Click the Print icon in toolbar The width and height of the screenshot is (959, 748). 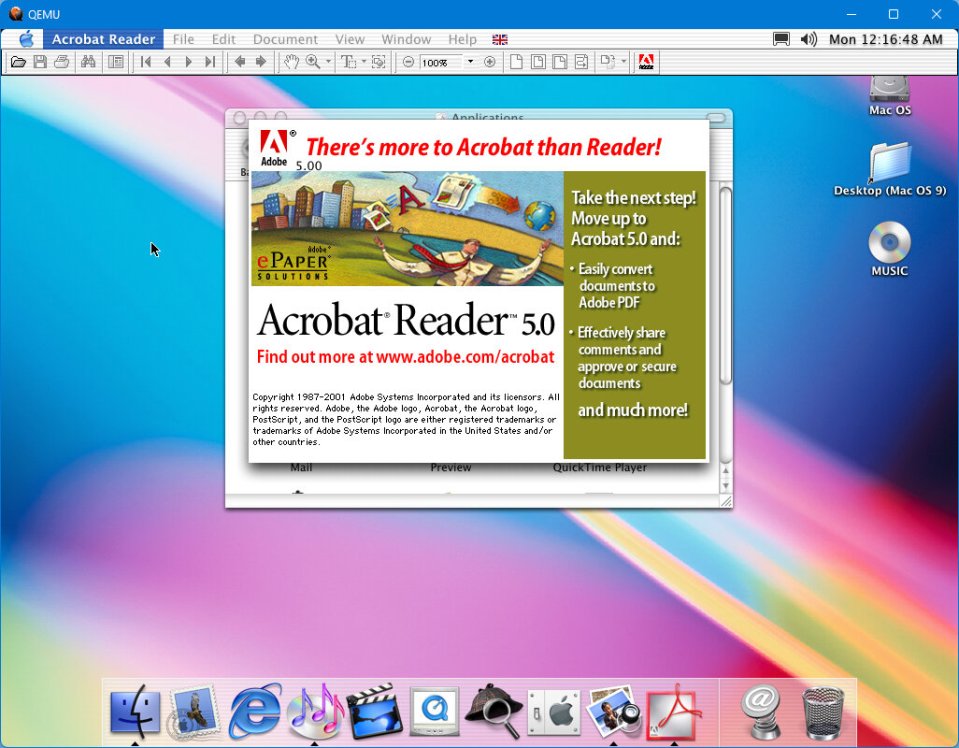62,62
